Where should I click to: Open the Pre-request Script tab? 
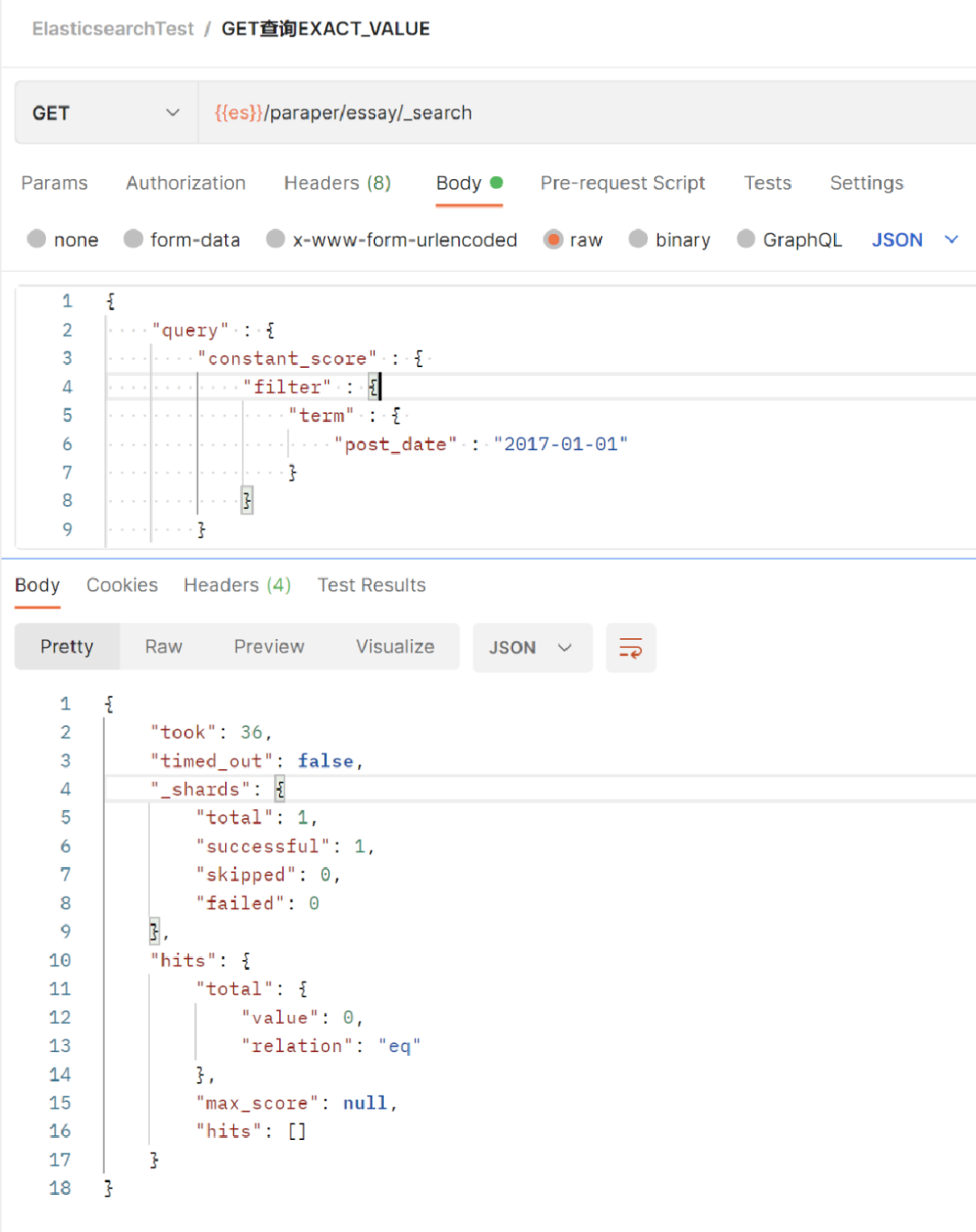click(623, 183)
